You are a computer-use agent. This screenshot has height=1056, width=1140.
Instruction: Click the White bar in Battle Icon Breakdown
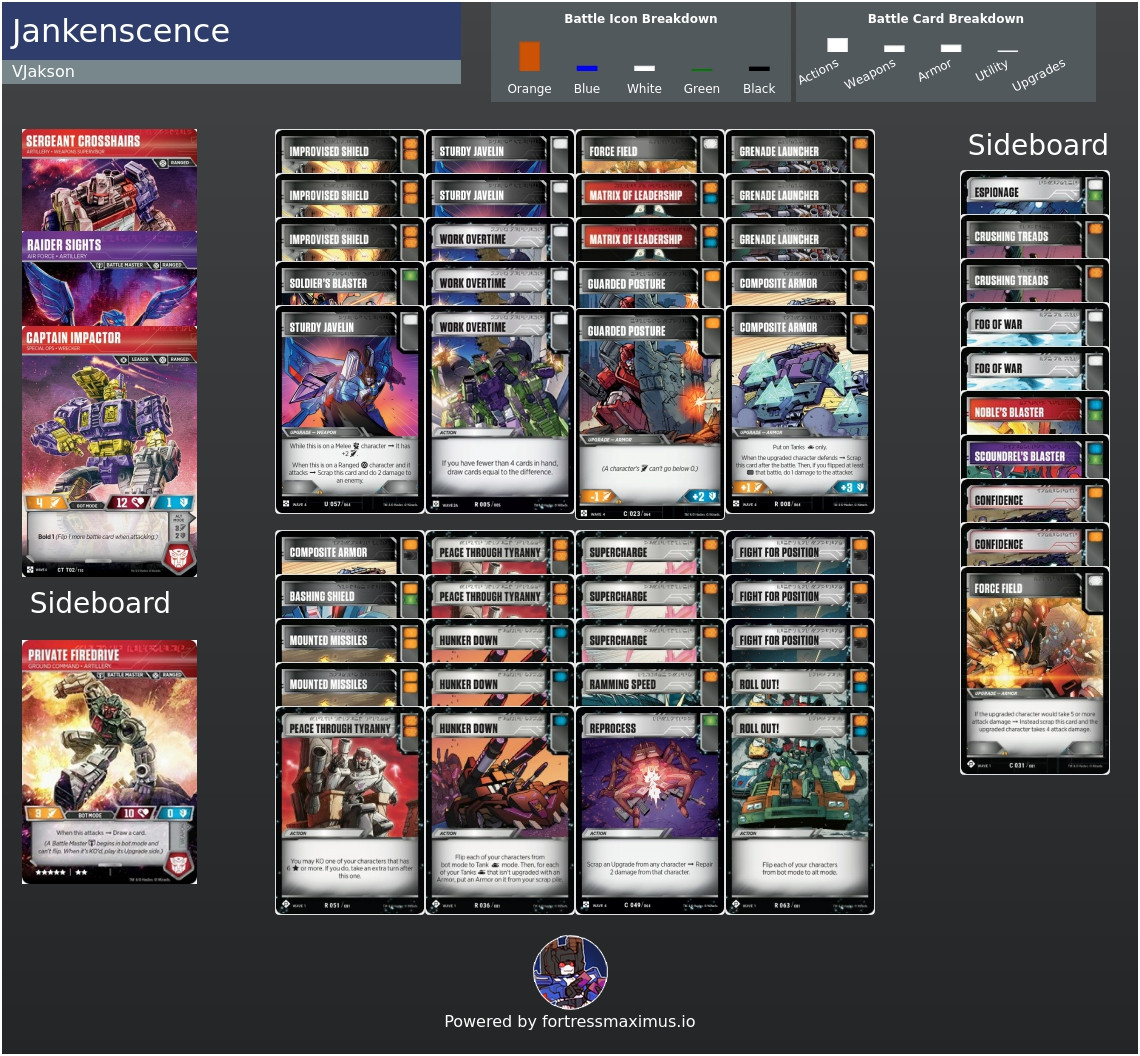pyautogui.click(x=644, y=68)
